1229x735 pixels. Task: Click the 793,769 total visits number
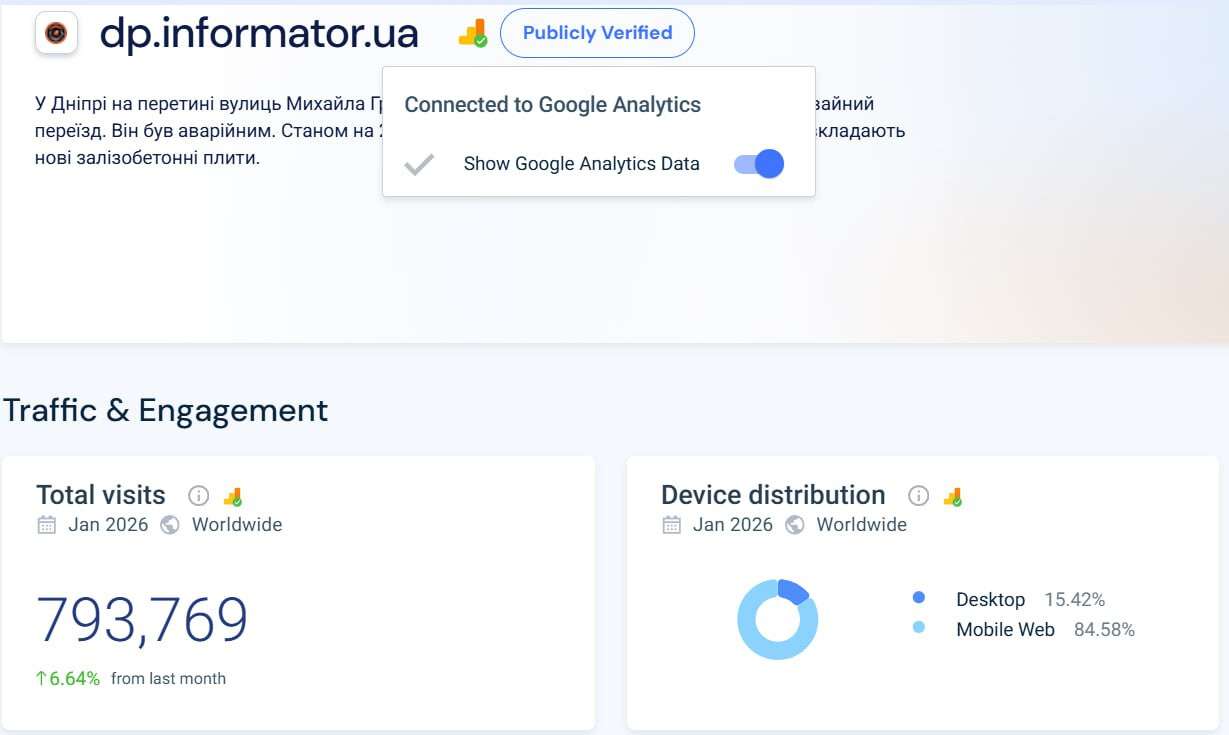pos(142,620)
